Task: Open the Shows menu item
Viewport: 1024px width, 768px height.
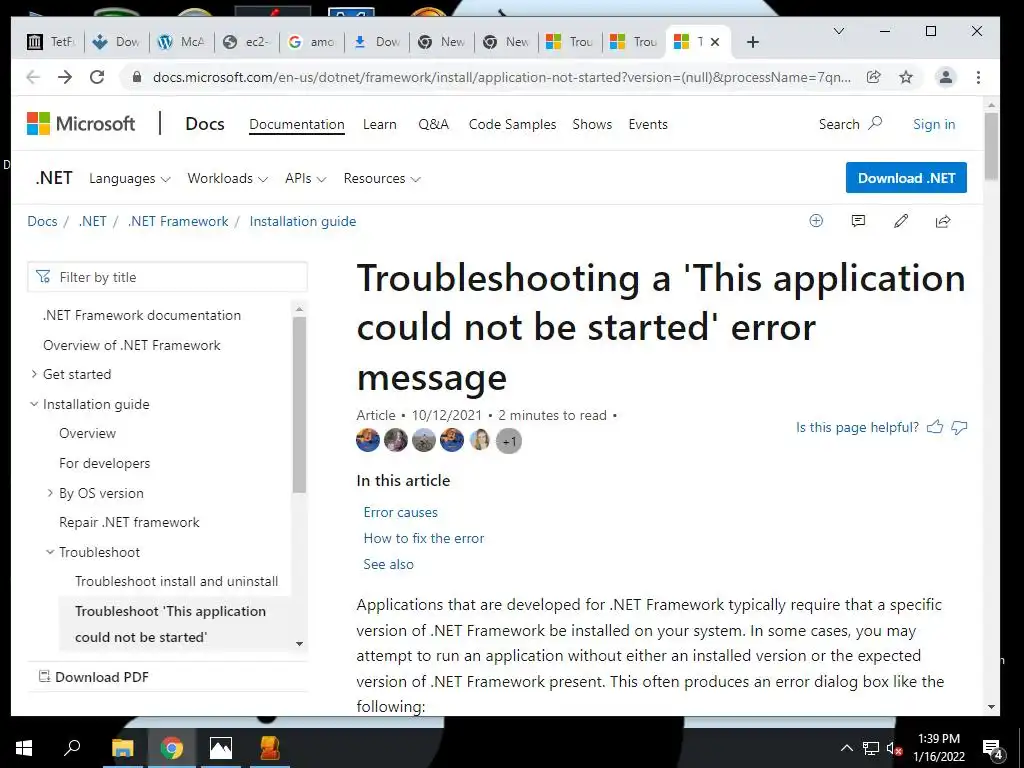Action: tap(592, 124)
